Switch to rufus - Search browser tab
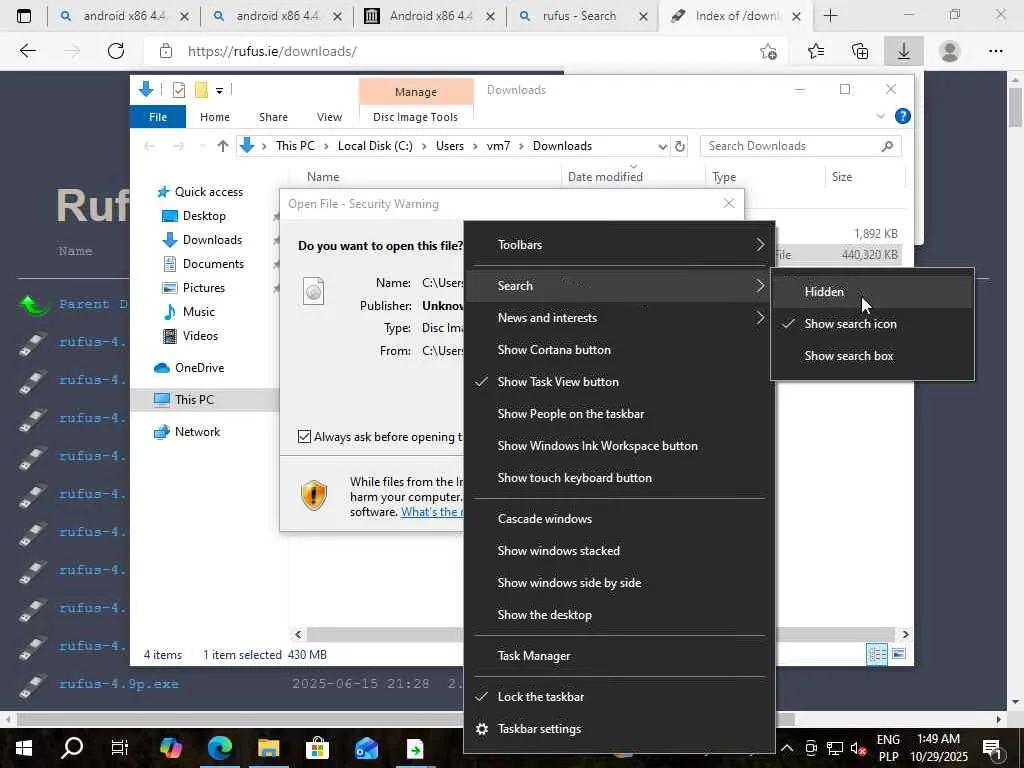The height and width of the screenshot is (768, 1024). point(579,16)
